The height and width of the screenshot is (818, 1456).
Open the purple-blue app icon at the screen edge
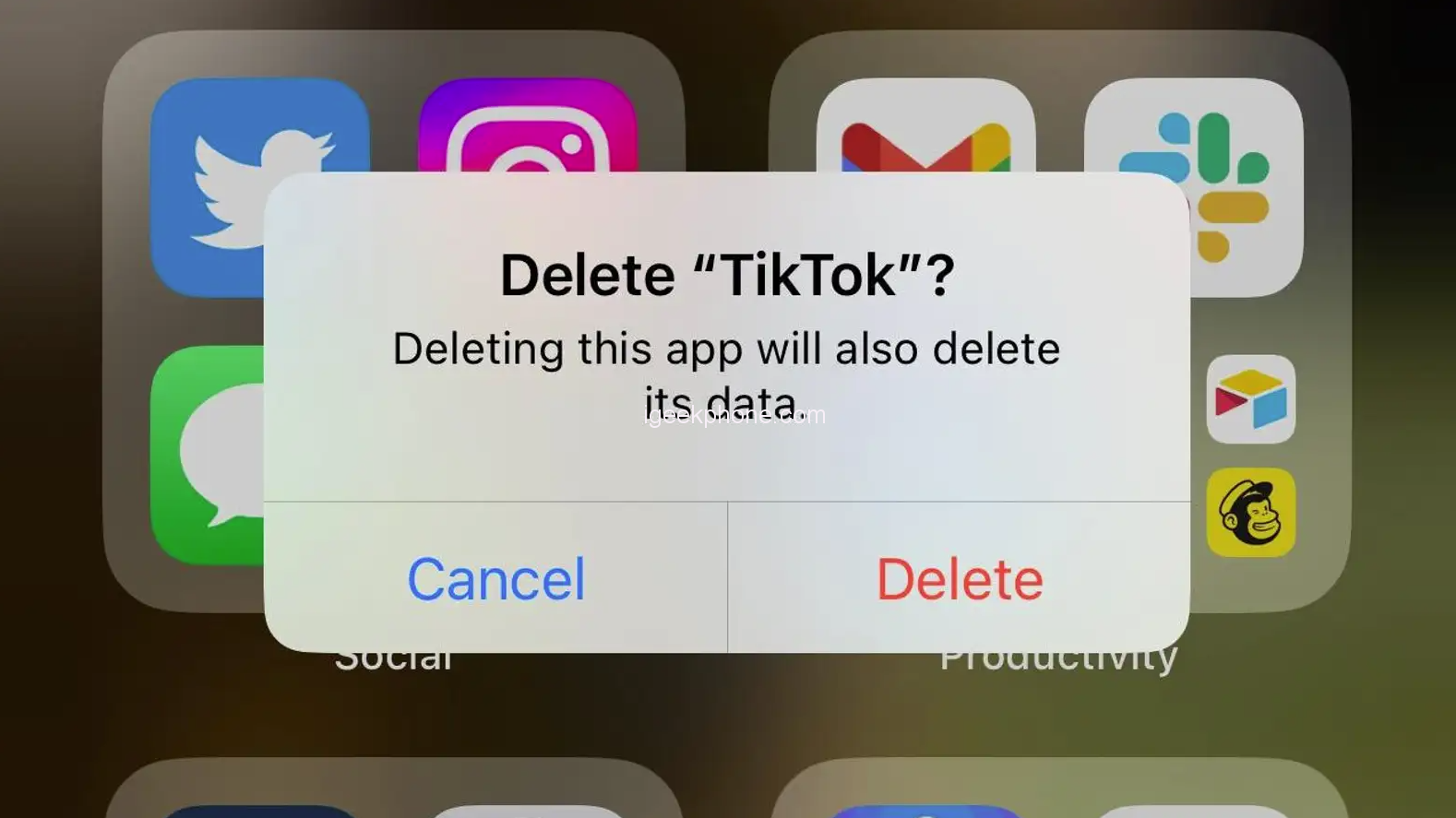[925, 812]
